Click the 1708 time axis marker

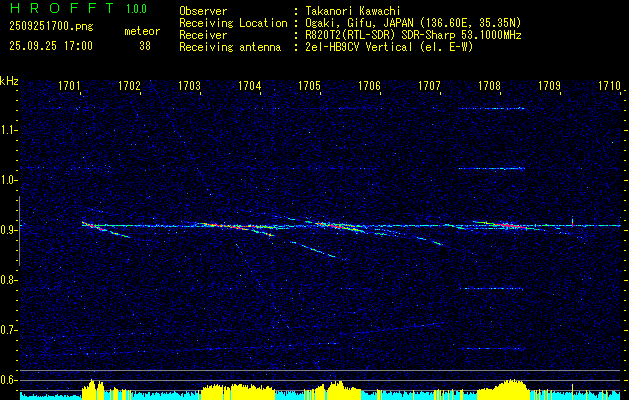coord(489,85)
